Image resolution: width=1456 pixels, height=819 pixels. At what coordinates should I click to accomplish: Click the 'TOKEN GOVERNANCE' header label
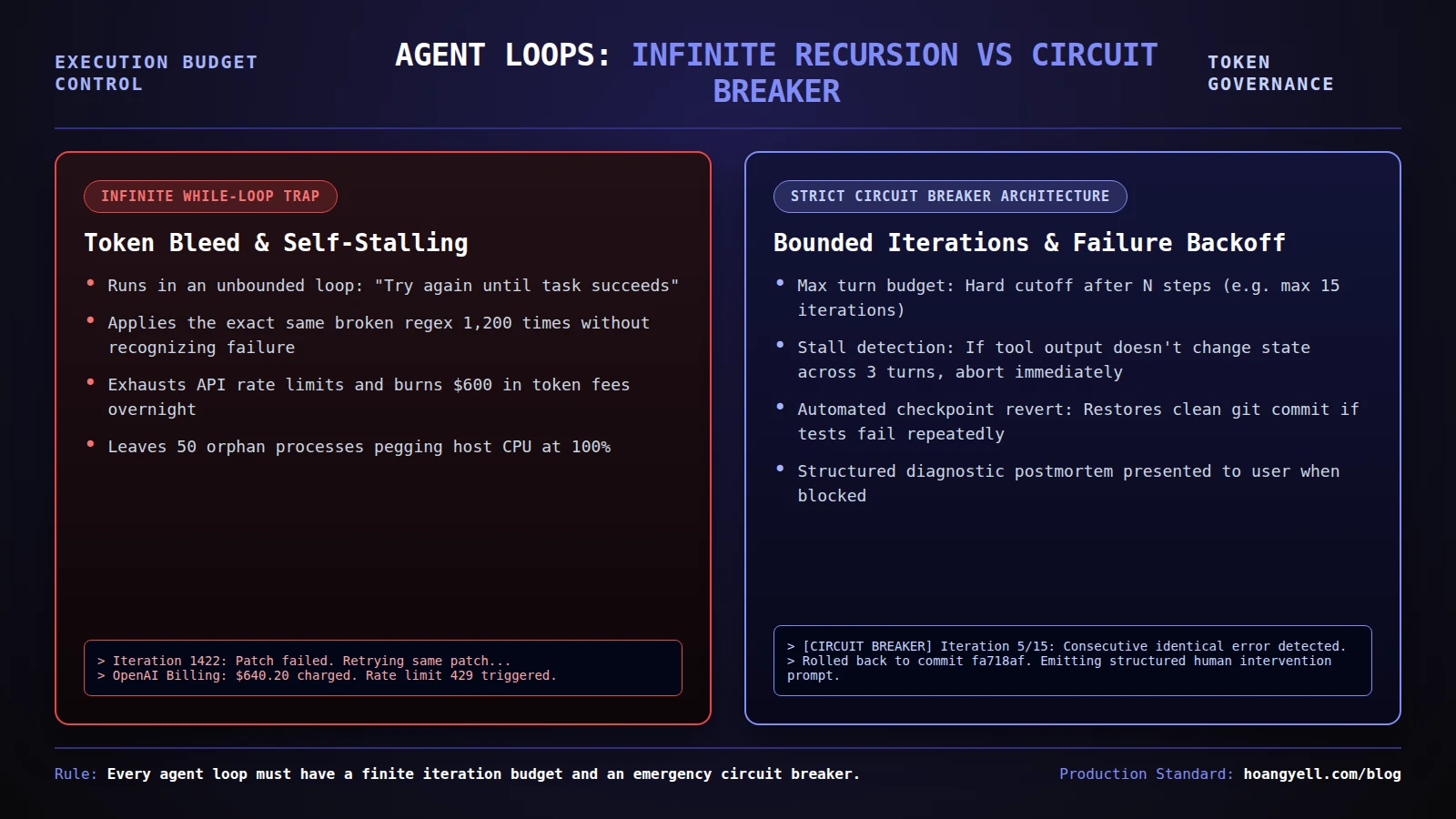[1270, 73]
